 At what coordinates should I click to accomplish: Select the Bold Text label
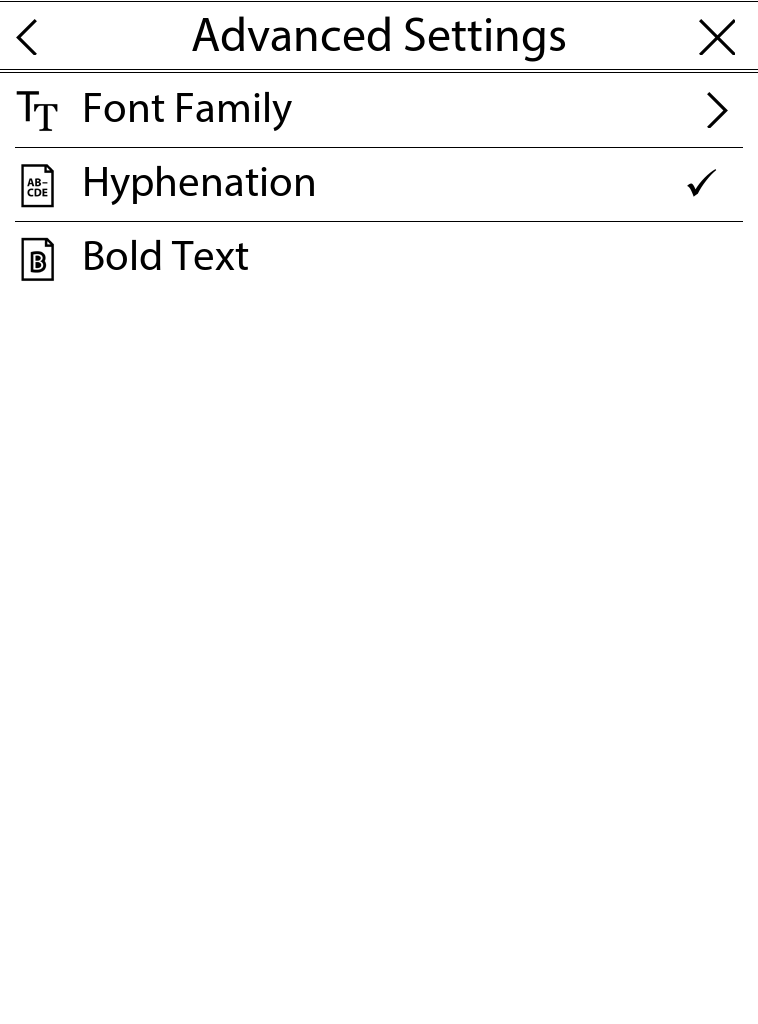point(165,257)
